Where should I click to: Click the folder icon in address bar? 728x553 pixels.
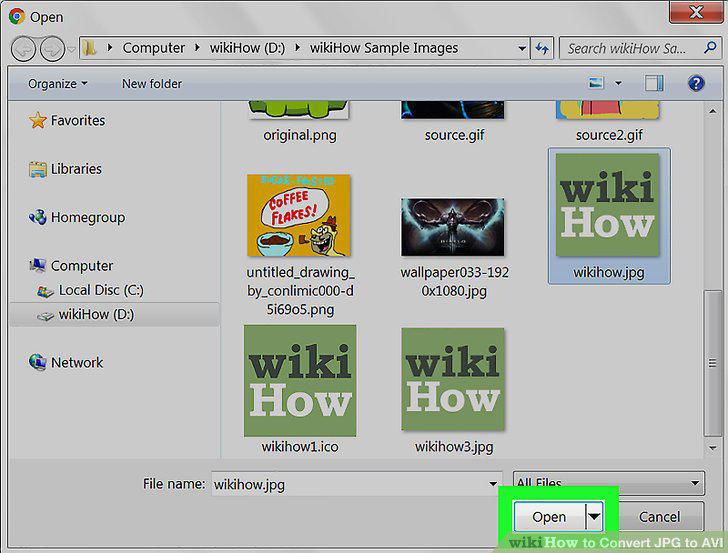point(90,48)
